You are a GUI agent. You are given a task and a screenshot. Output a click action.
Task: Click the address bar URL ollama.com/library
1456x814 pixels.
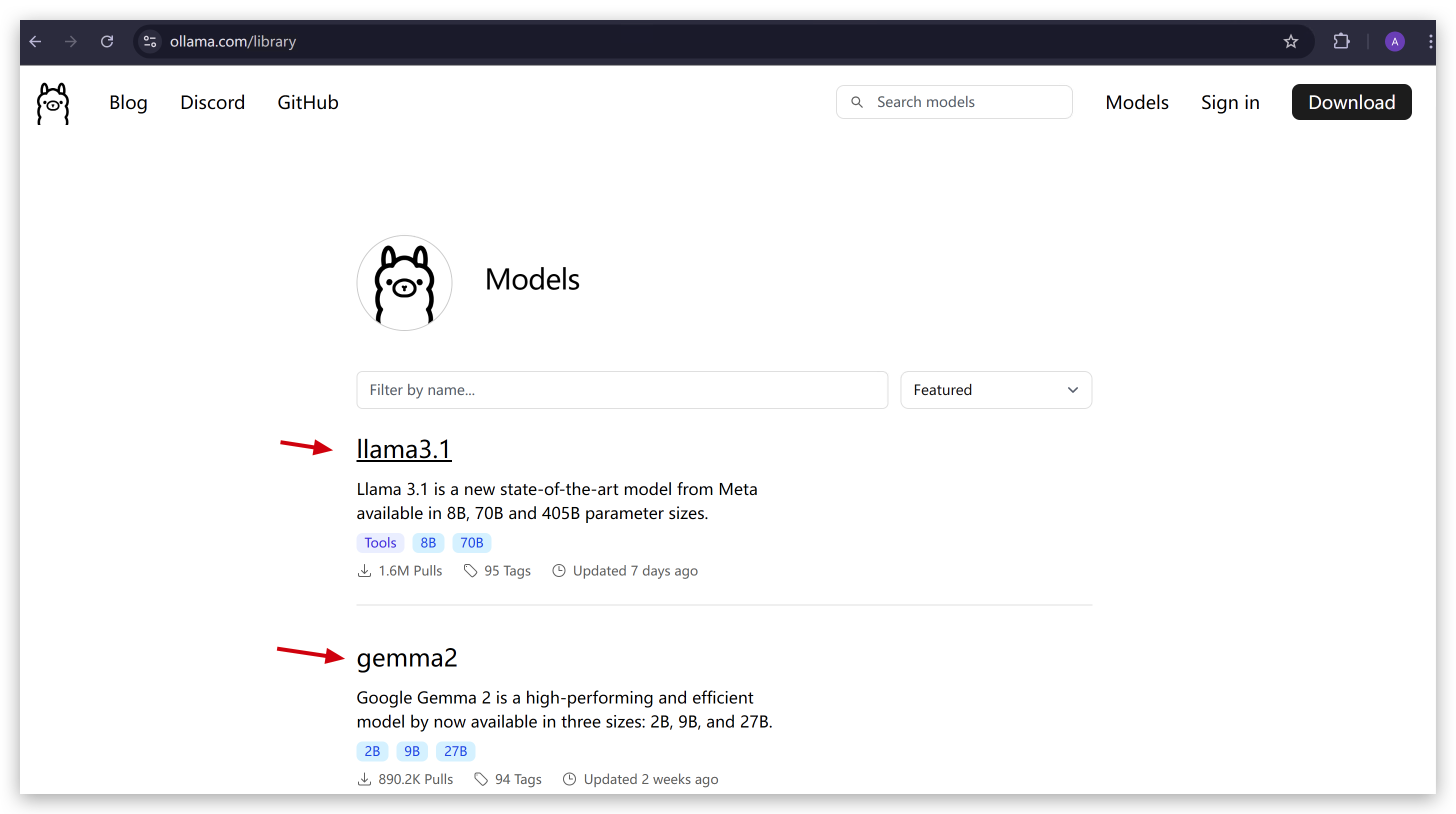click(x=233, y=41)
